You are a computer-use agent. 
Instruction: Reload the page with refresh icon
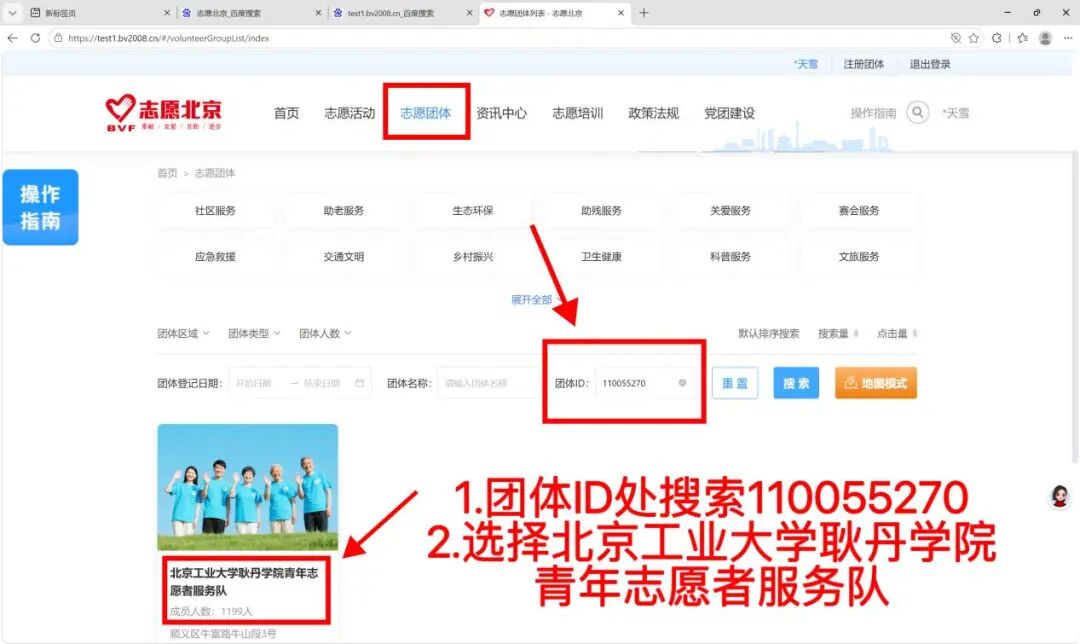[x=35, y=38]
